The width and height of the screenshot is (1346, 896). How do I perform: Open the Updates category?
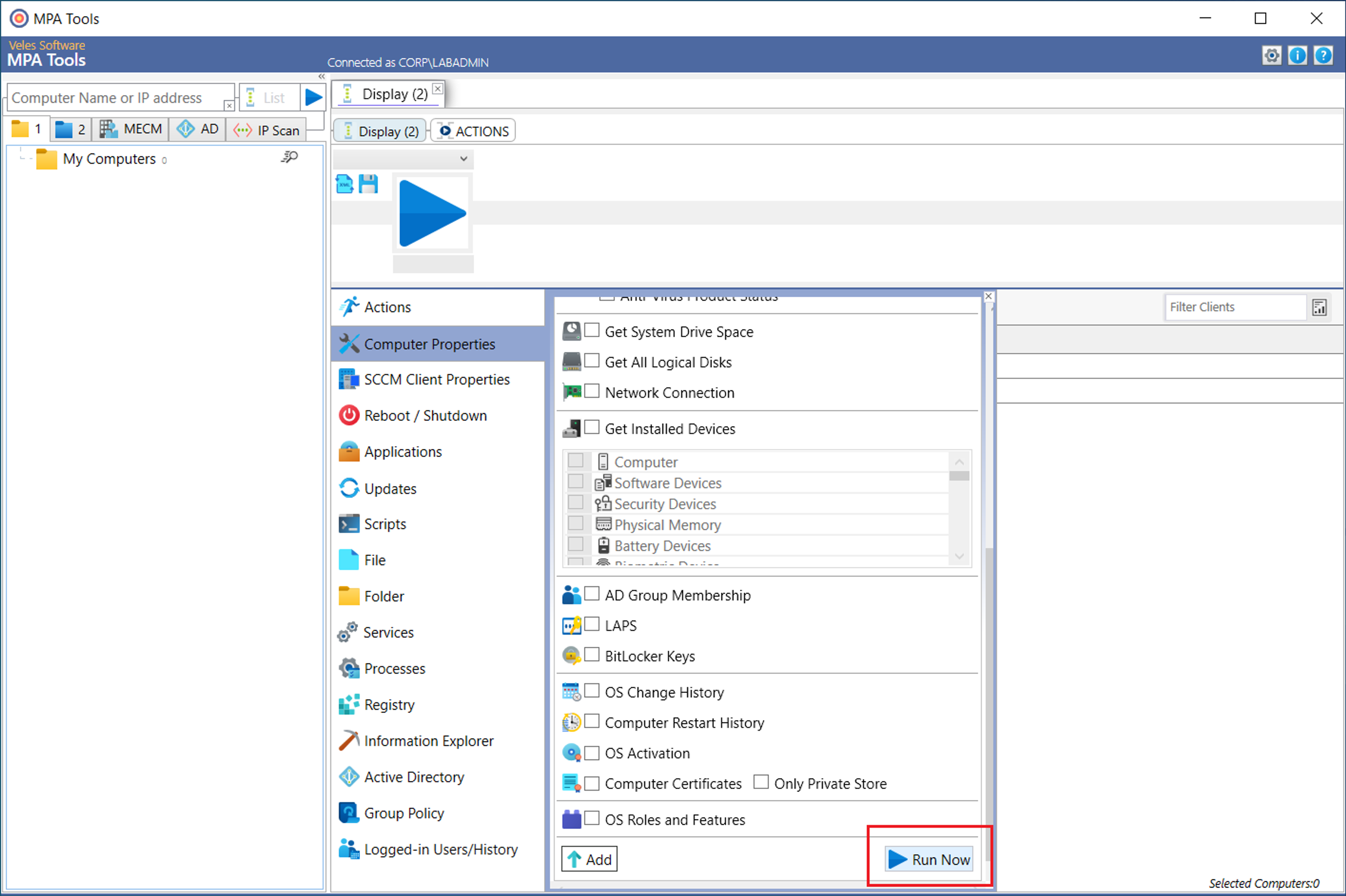[437, 489]
